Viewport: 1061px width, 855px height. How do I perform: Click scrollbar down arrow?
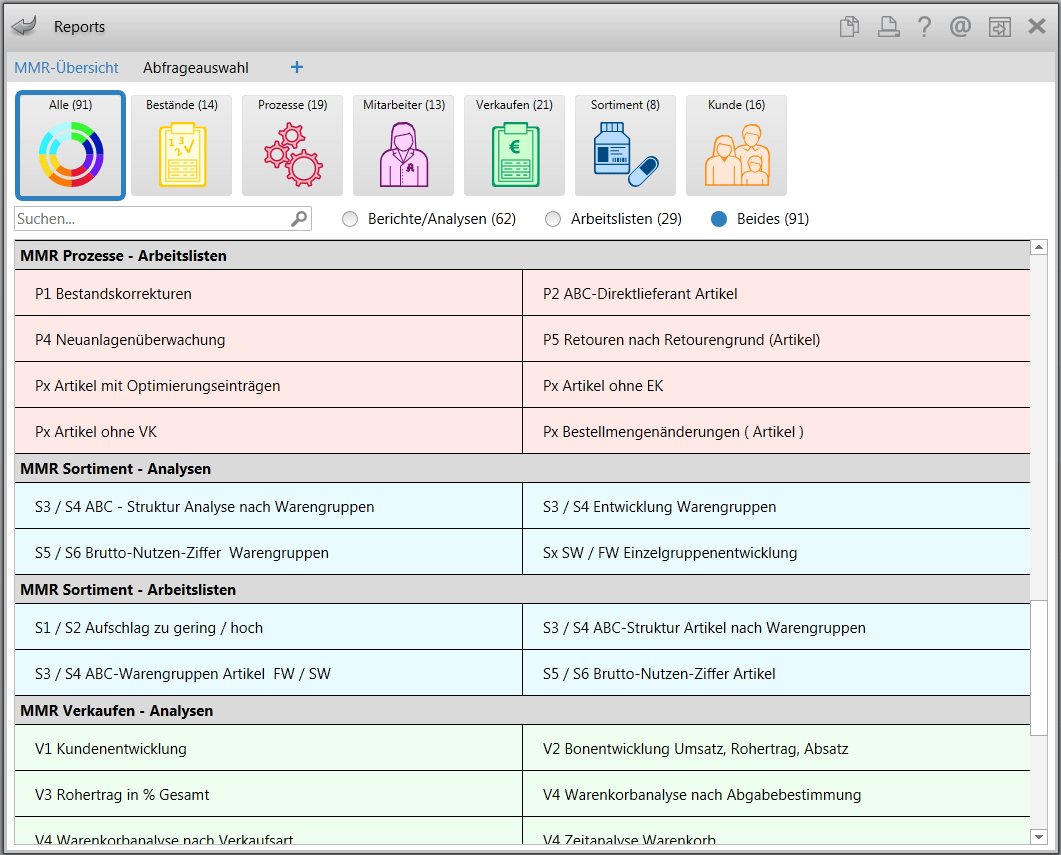point(1039,837)
